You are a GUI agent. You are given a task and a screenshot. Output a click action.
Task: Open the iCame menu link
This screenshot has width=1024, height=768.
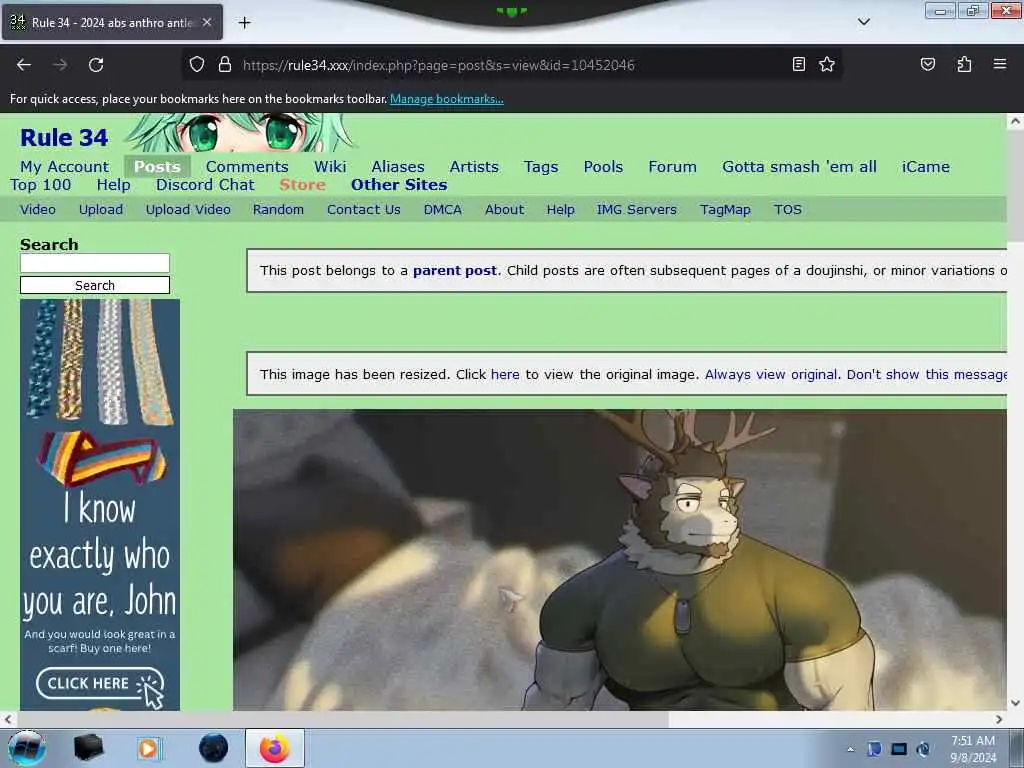click(925, 167)
